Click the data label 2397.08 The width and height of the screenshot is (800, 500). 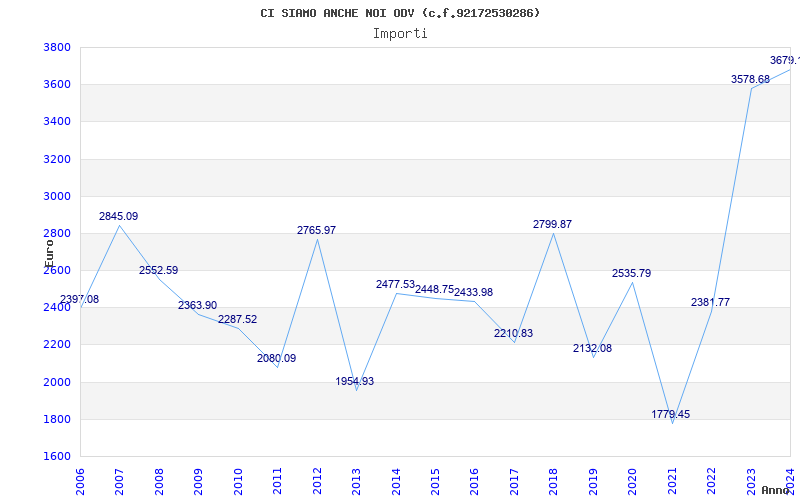tap(80, 299)
